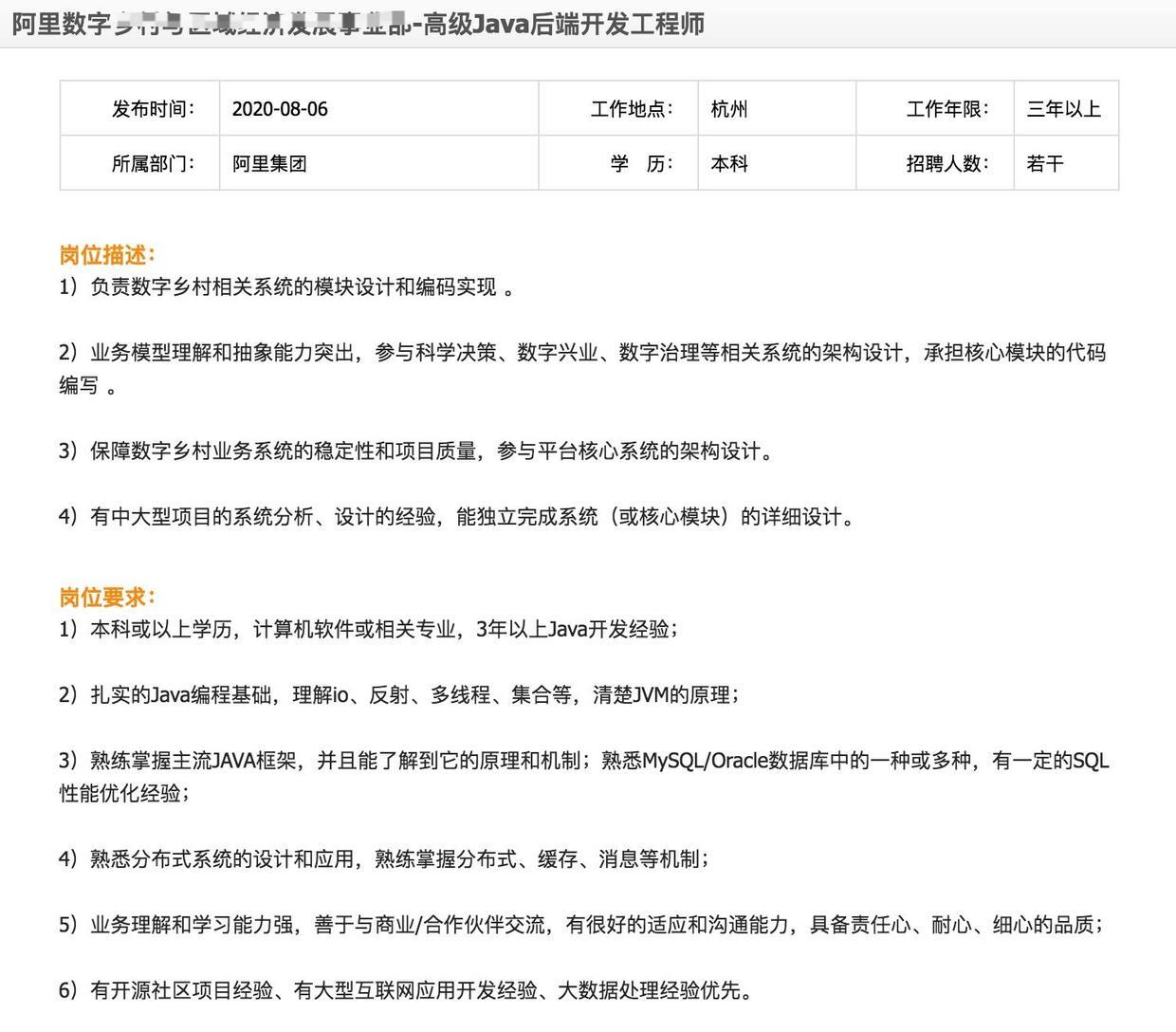Click requirement 2 about 扎实的Java编程基础

click(399, 694)
